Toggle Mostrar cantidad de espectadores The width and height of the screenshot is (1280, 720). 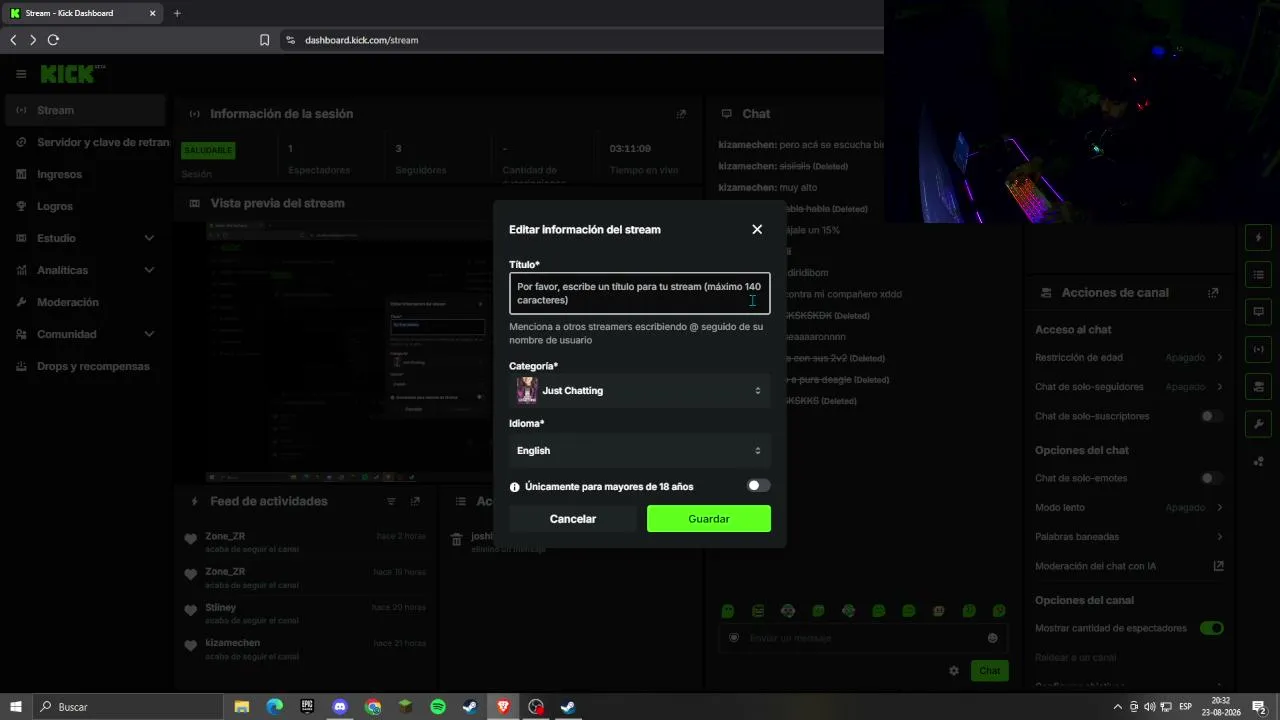[x=1212, y=628]
